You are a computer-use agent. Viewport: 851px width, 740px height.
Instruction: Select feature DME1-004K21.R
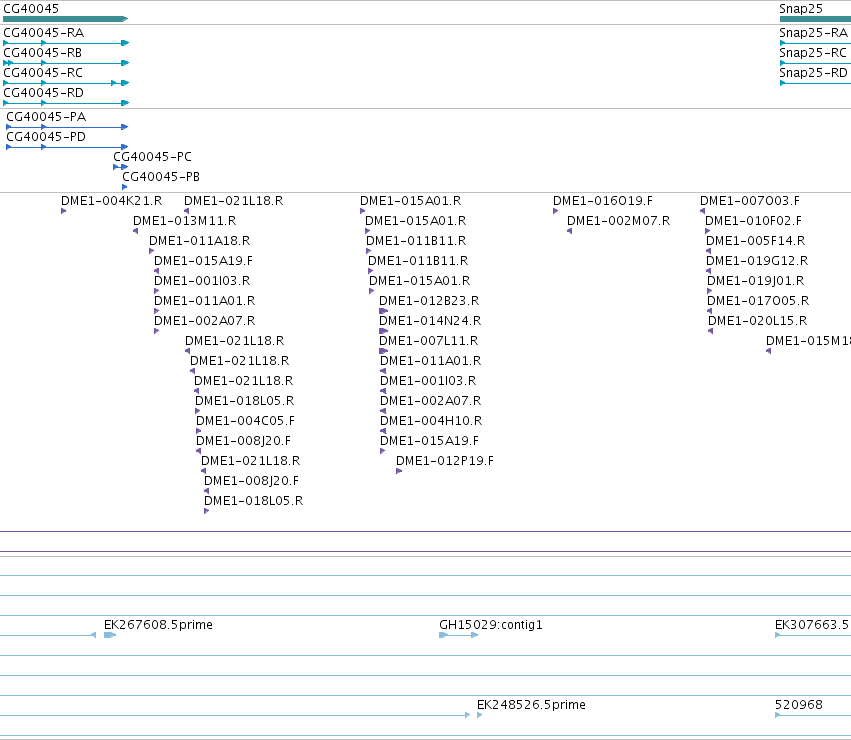pos(112,201)
